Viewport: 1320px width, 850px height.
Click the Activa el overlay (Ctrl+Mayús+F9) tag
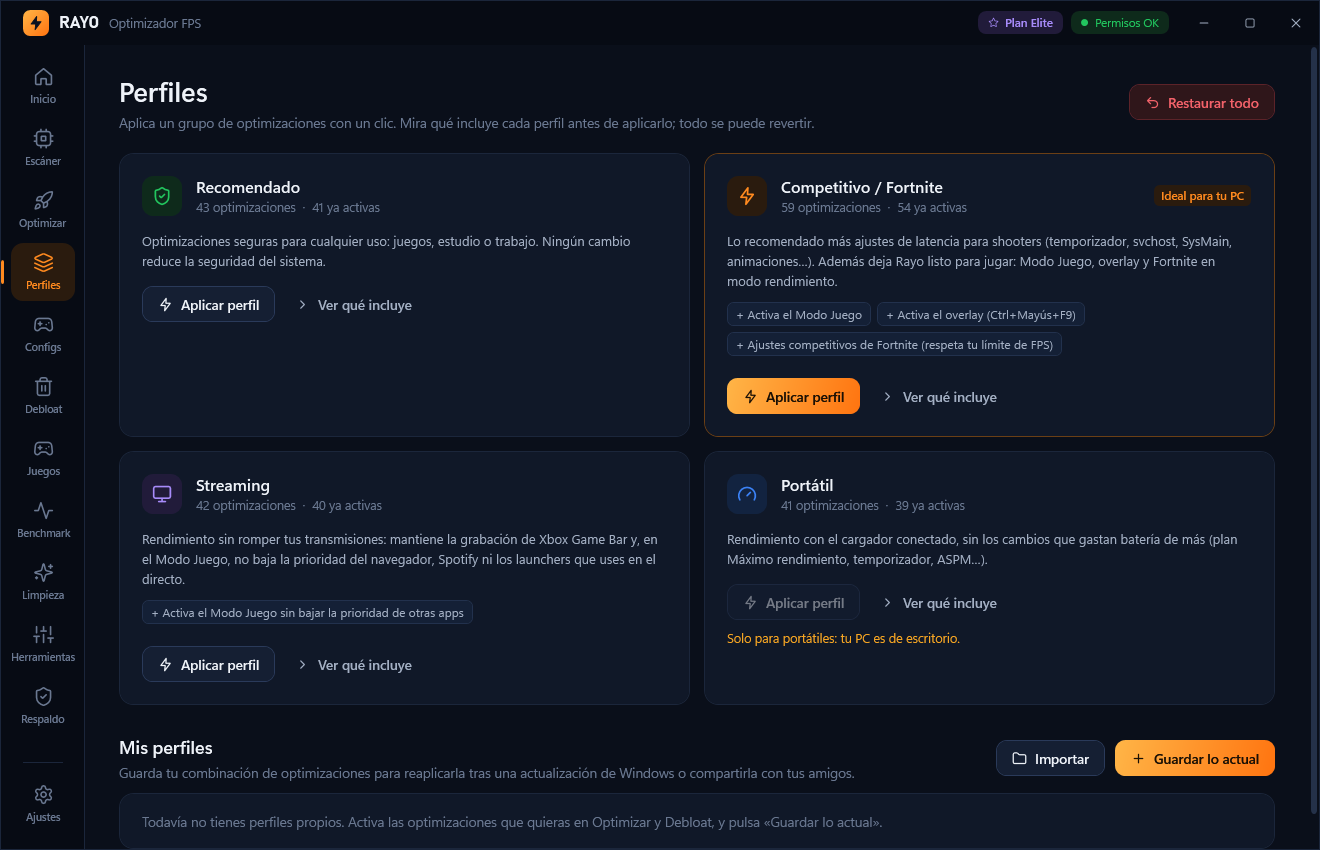coord(981,314)
